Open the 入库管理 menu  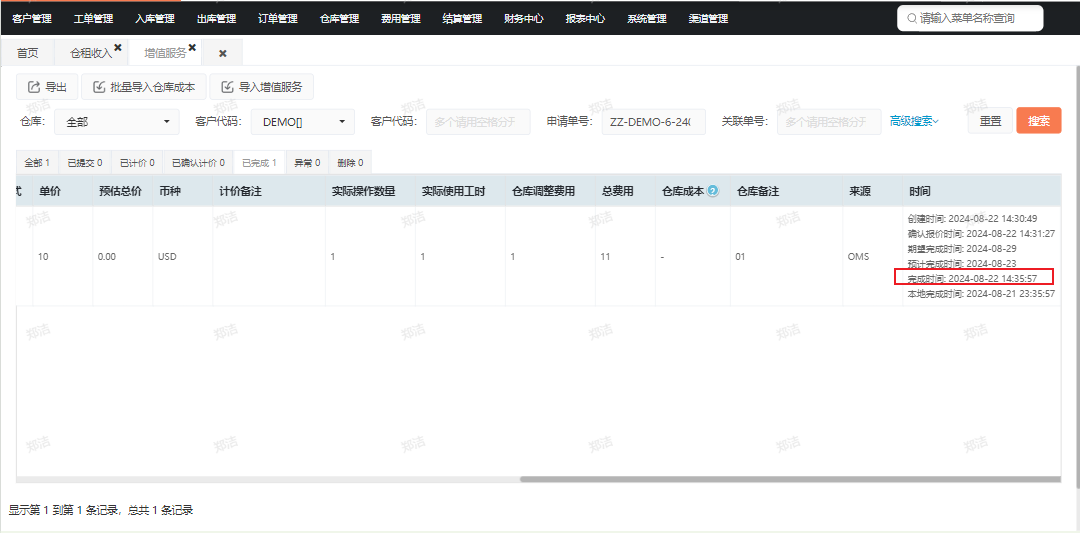pos(155,19)
